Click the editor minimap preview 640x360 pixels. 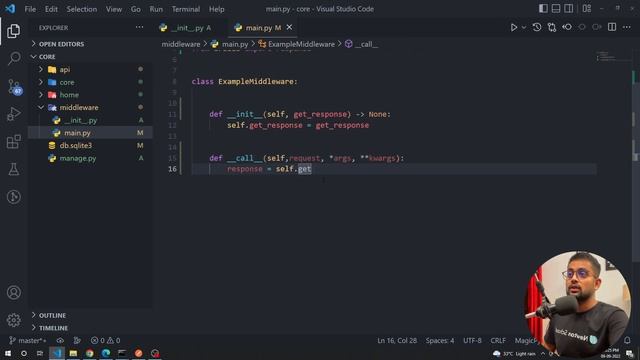click(607, 56)
